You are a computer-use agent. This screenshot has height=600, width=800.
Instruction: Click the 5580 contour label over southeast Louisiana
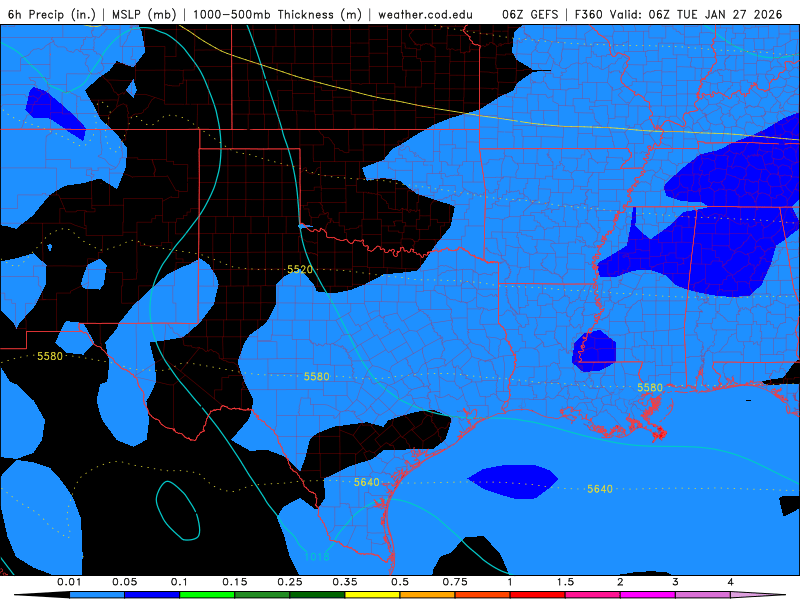[x=649, y=388]
